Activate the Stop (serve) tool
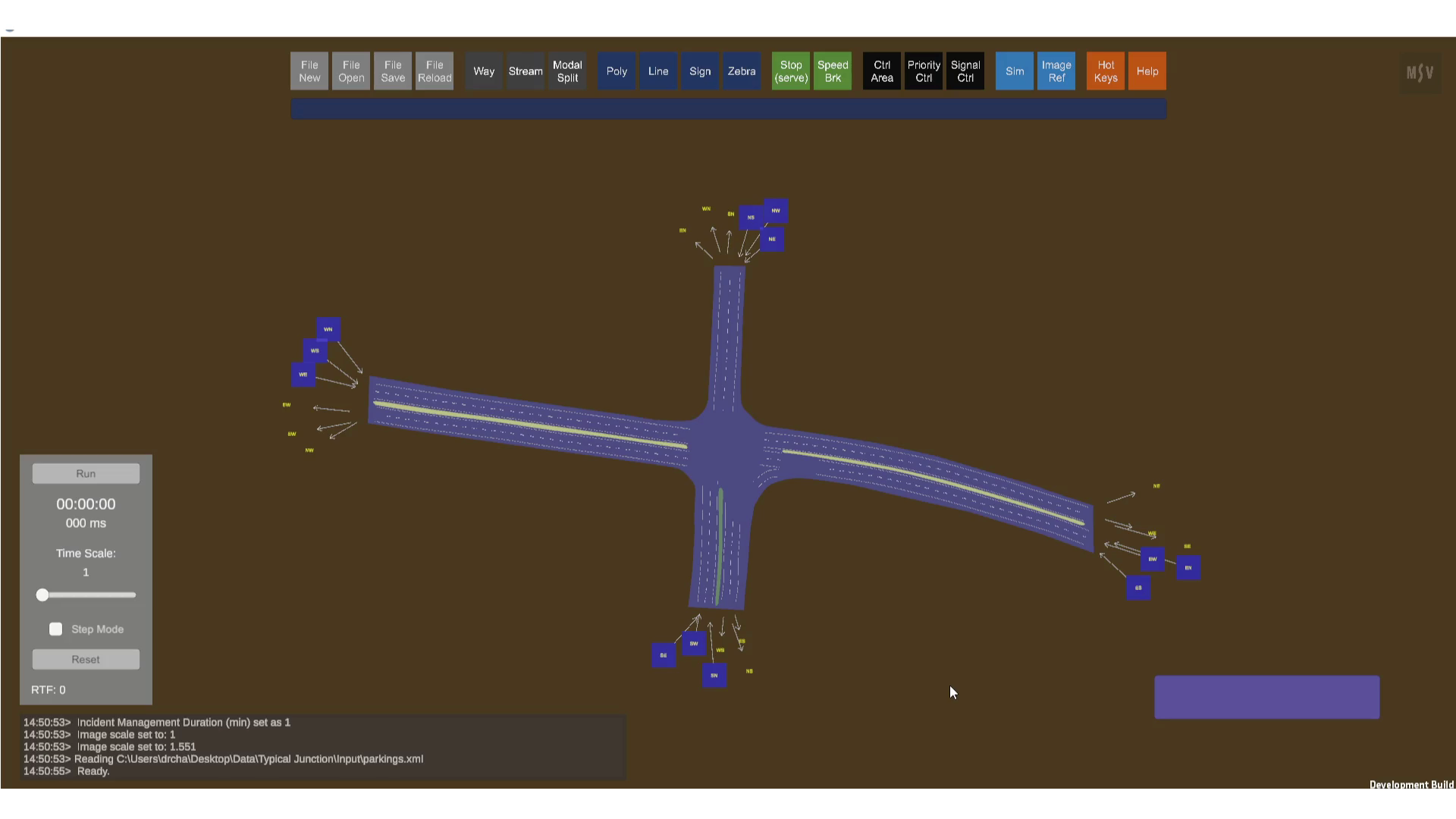 click(x=790, y=71)
